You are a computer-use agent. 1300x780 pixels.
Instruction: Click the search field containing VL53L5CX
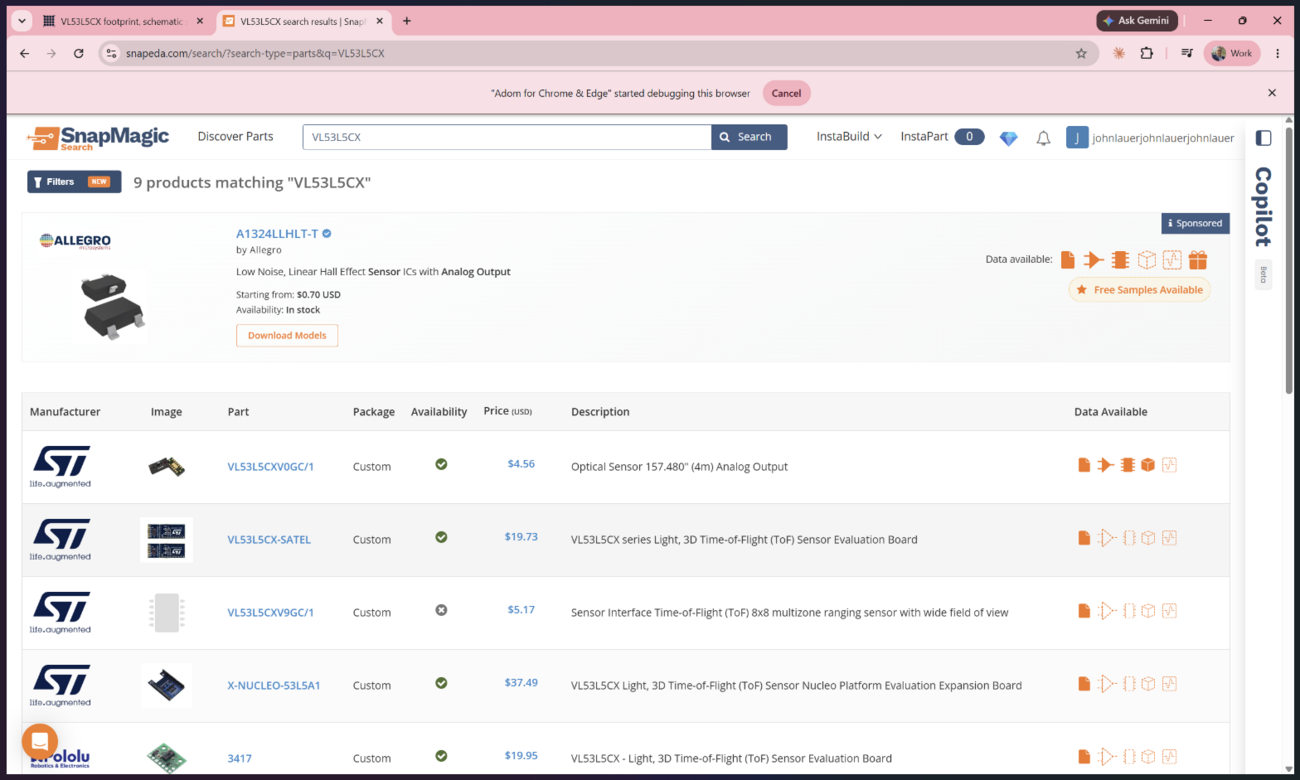pos(507,137)
